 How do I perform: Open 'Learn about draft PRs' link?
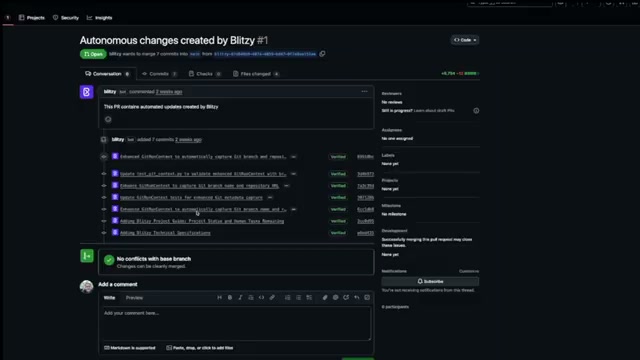434,111
